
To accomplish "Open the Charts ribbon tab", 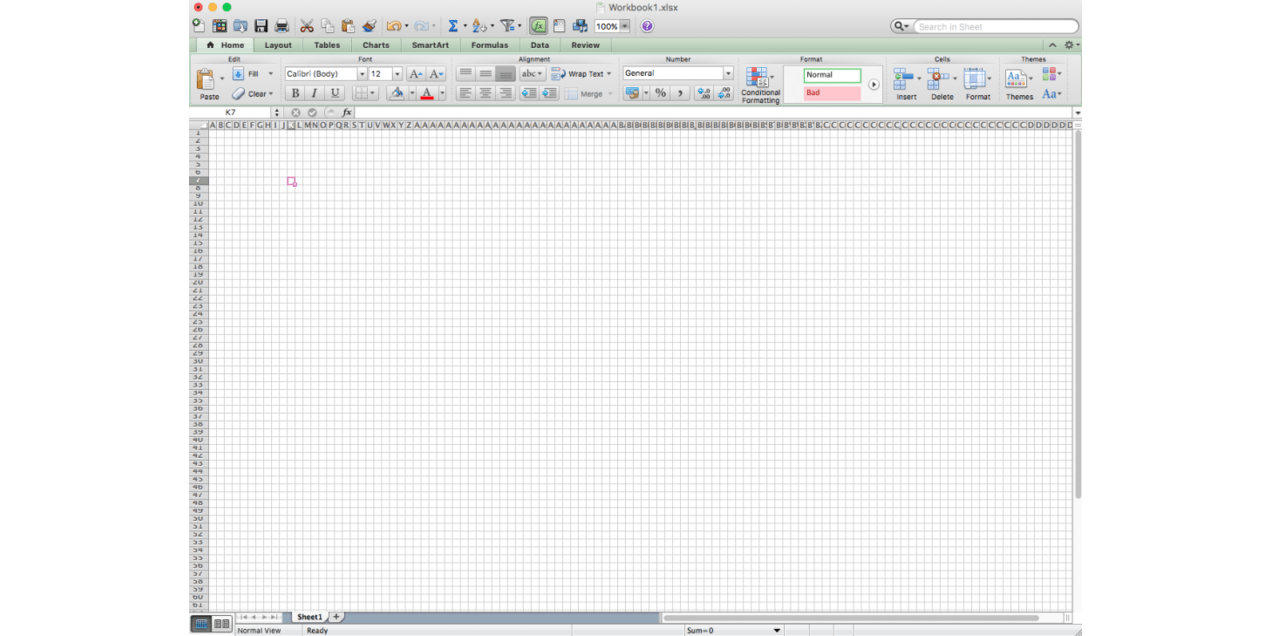I will click(376, 45).
